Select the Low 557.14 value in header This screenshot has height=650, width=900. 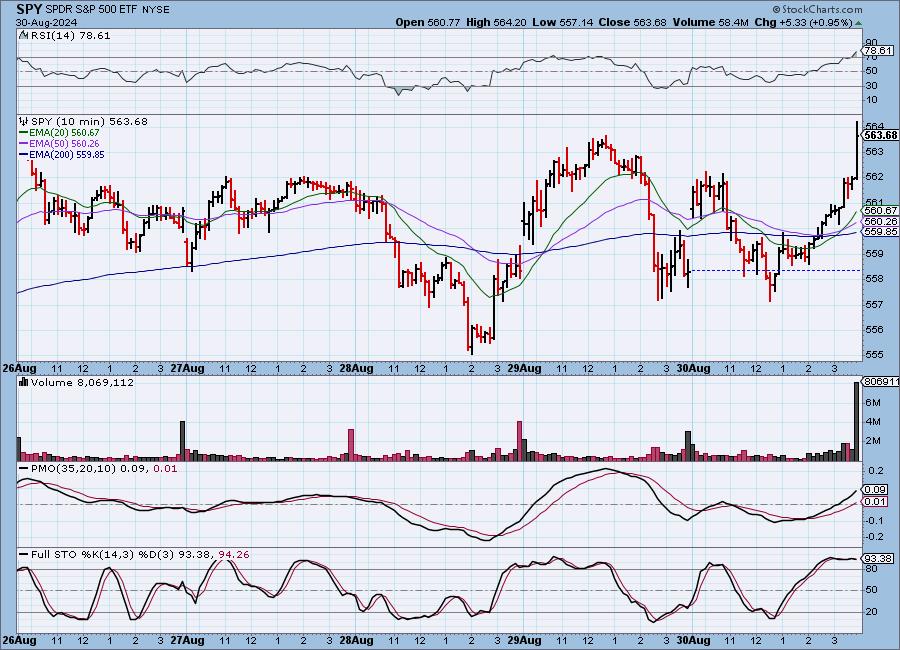562,22
